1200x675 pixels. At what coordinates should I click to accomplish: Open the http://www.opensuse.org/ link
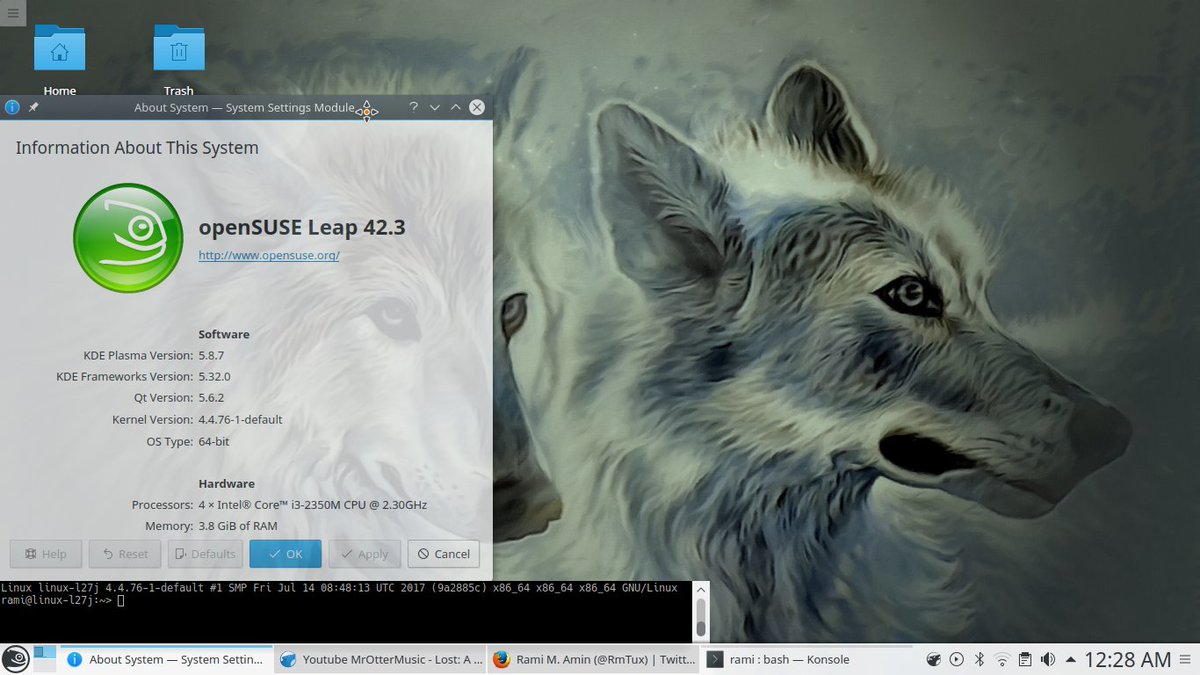[x=269, y=255]
